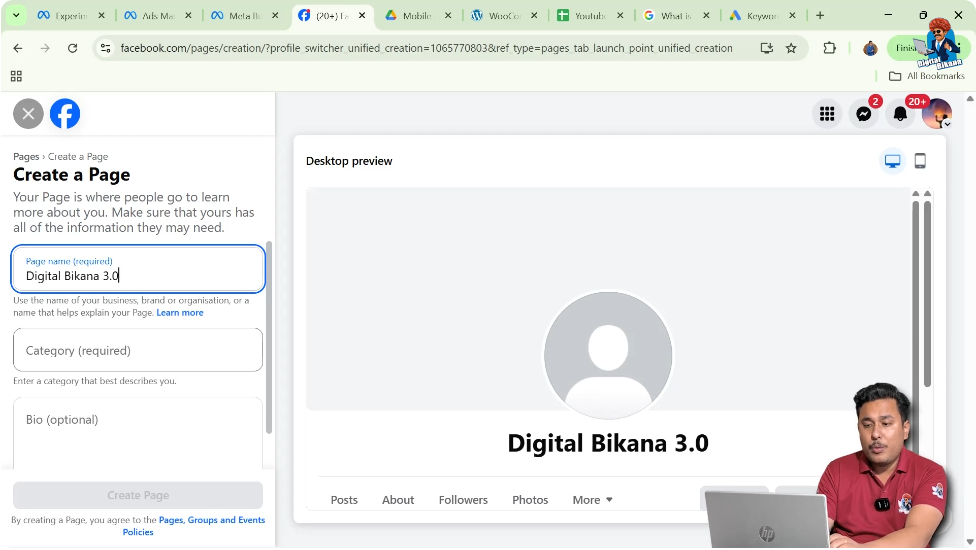
Task: Open the Extensions puzzle icon
Action: [829, 48]
